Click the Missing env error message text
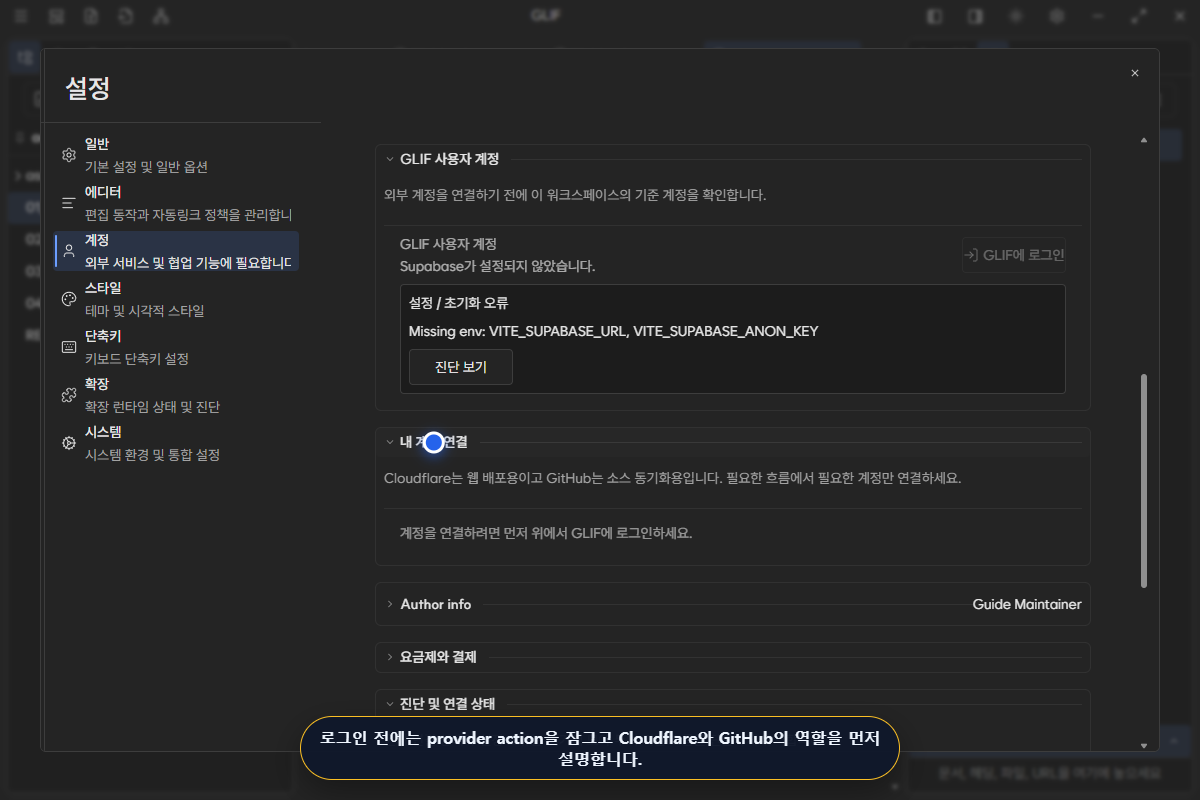This screenshot has height=800, width=1200. pyautogui.click(x=614, y=331)
